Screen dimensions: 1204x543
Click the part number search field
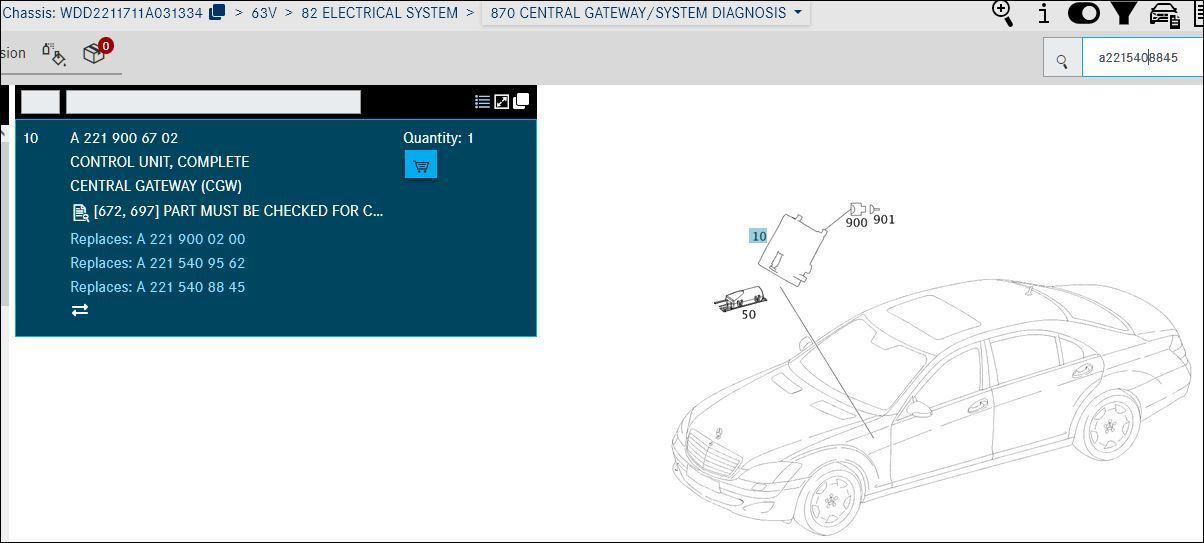[x=1142, y=58]
